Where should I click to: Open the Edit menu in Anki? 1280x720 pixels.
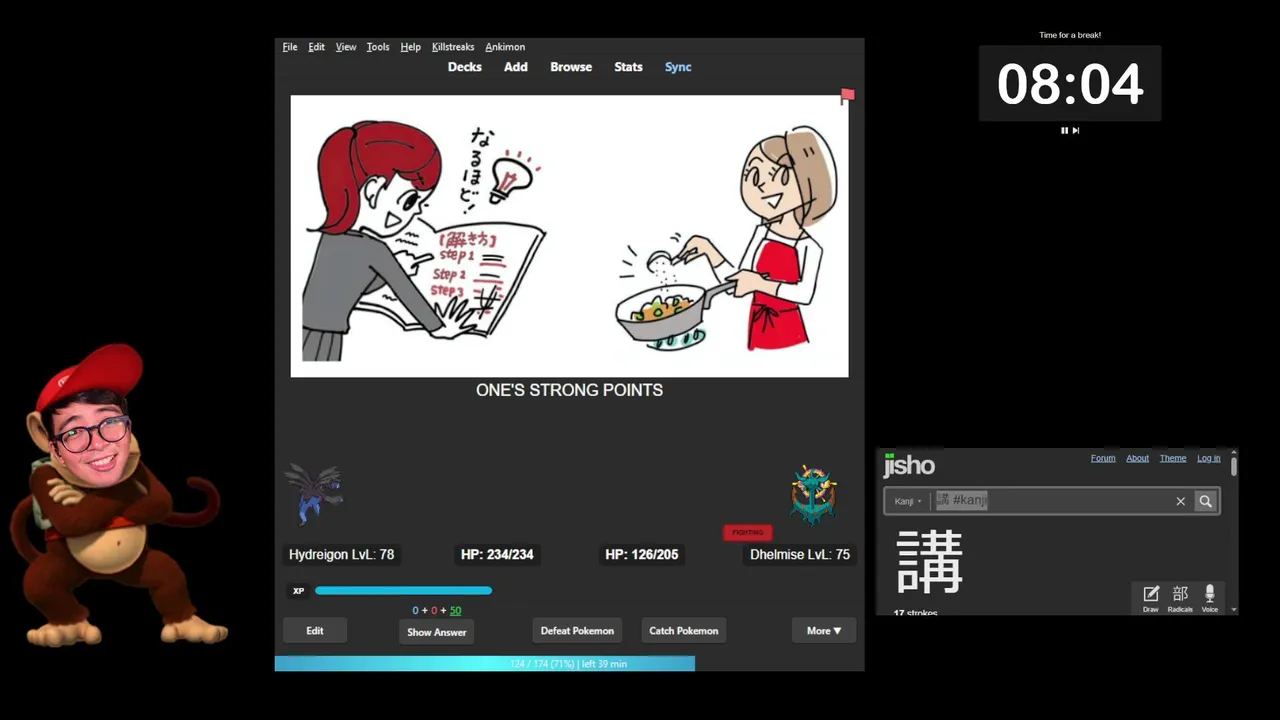coord(316,47)
